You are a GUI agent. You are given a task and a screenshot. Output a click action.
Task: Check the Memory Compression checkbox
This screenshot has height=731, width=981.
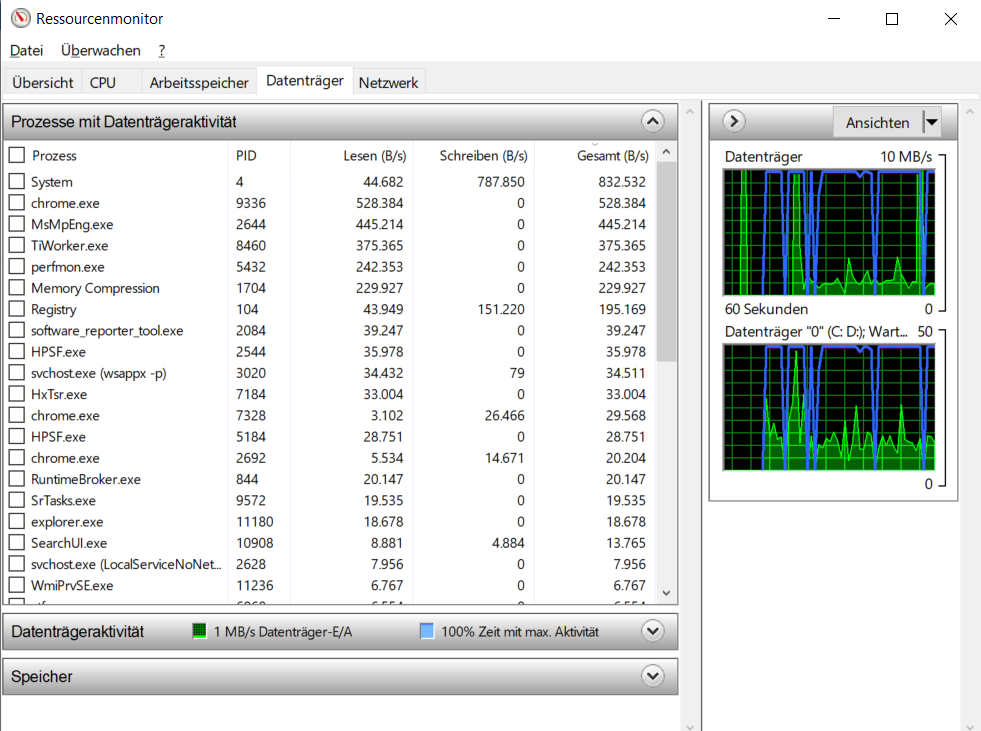(x=17, y=288)
